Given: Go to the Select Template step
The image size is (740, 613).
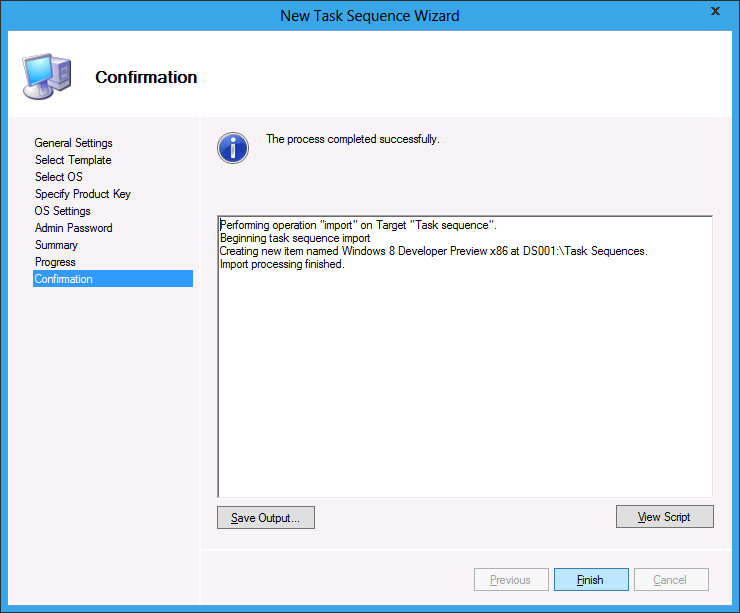Looking at the screenshot, I should coord(73,160).
